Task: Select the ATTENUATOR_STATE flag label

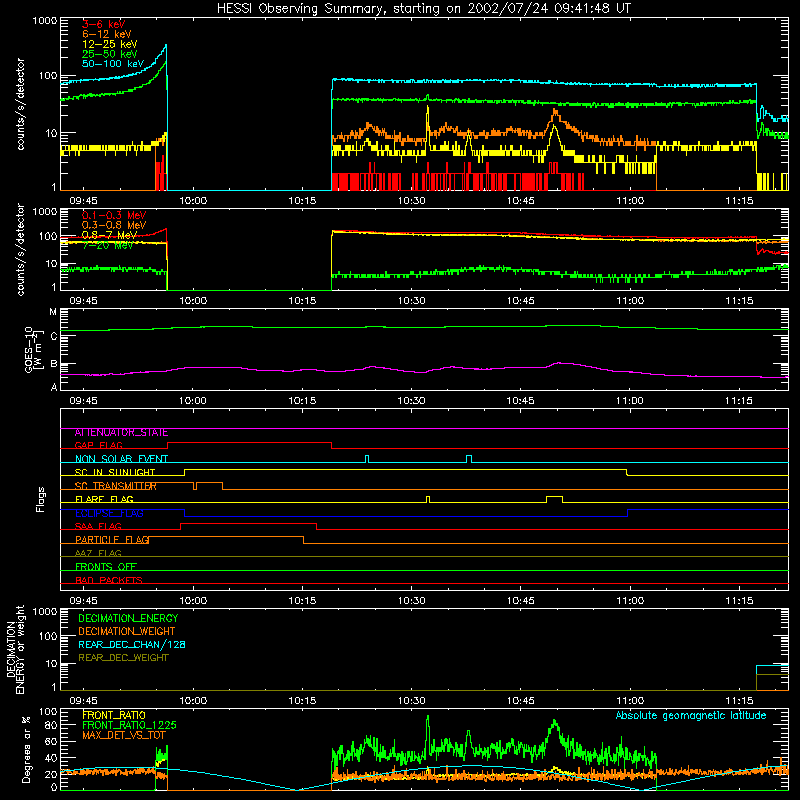Action: [121, 433]
